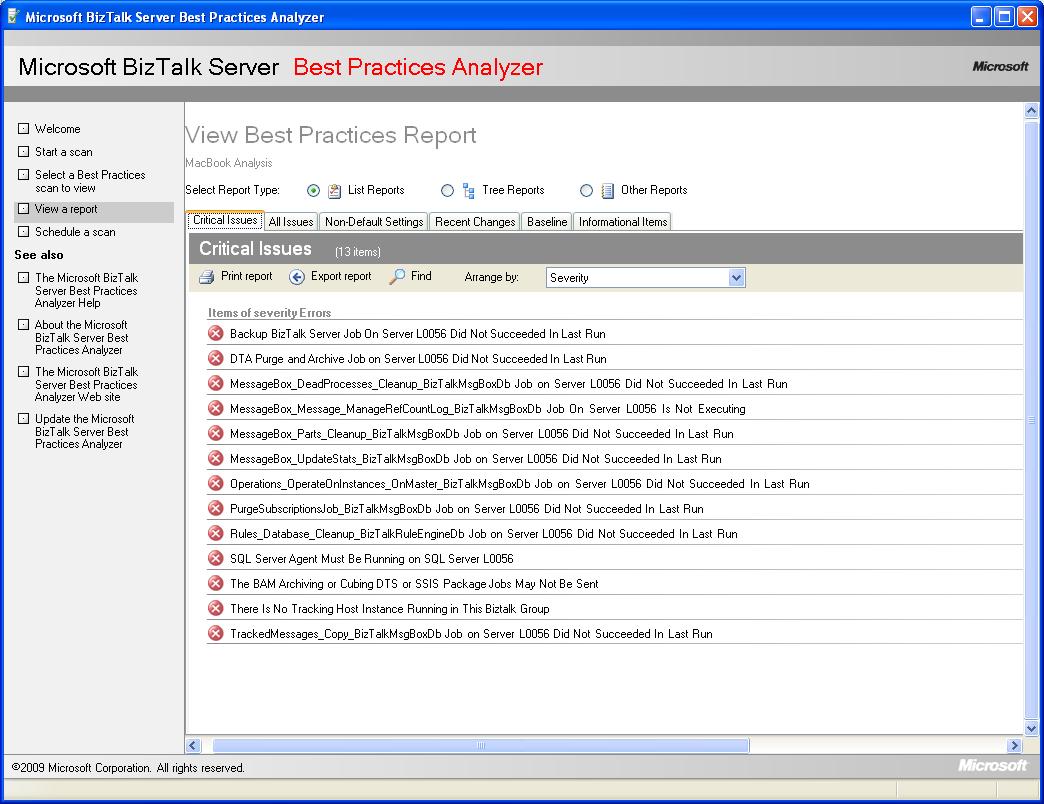Image resolution: width=1044 pixels, height=804 pixels.
Task: Click the bullet icon beside Start a scan
Action: point(23,152)
